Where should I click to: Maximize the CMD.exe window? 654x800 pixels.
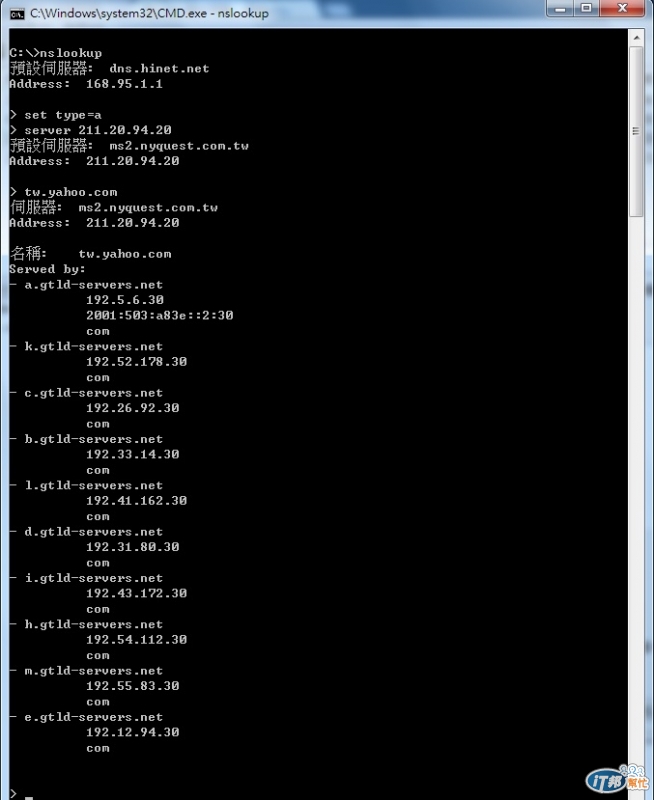[x=587, y=9]
